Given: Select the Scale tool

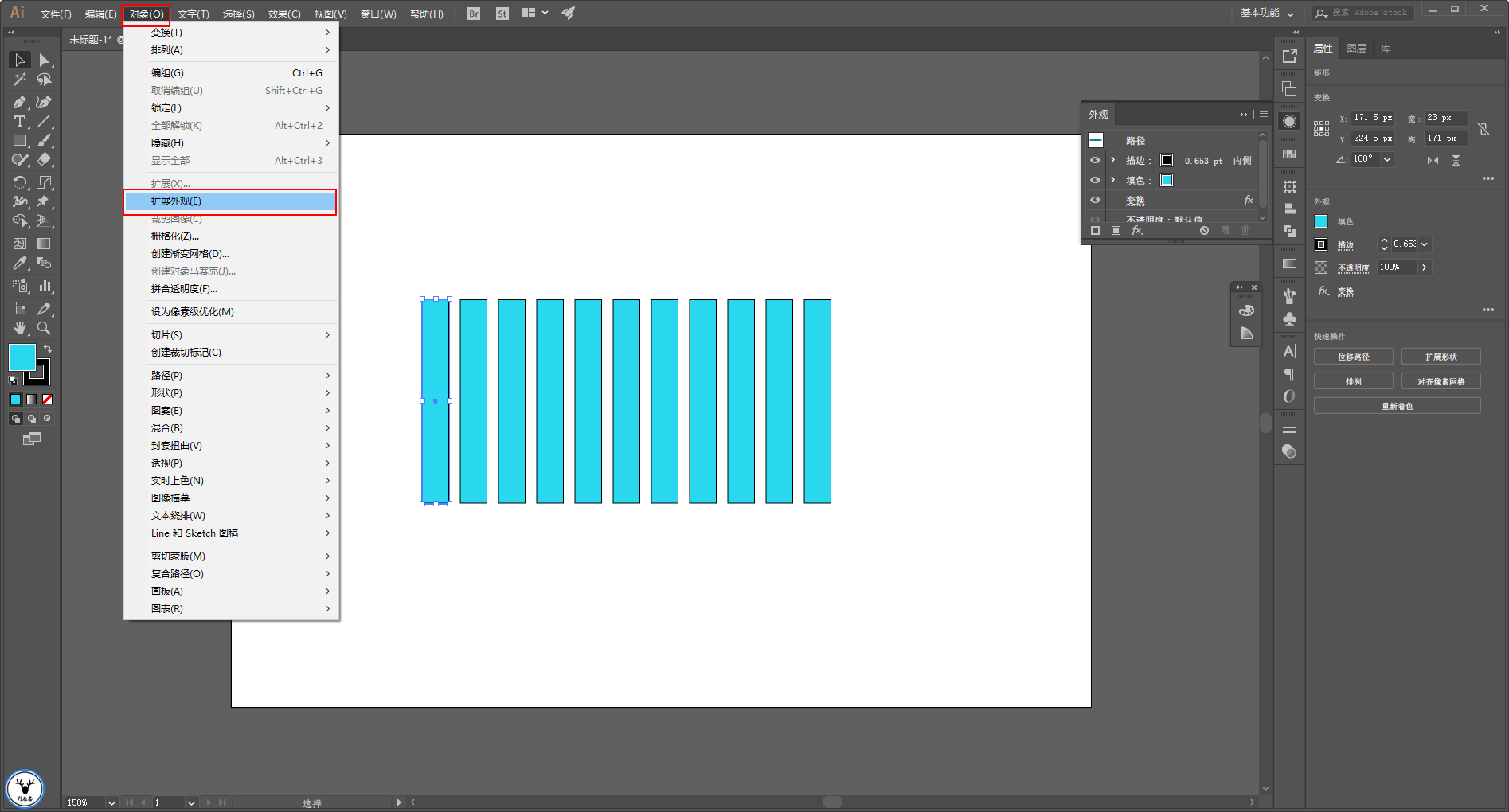Looking at the screenshot, I should (x=45, y=182).
